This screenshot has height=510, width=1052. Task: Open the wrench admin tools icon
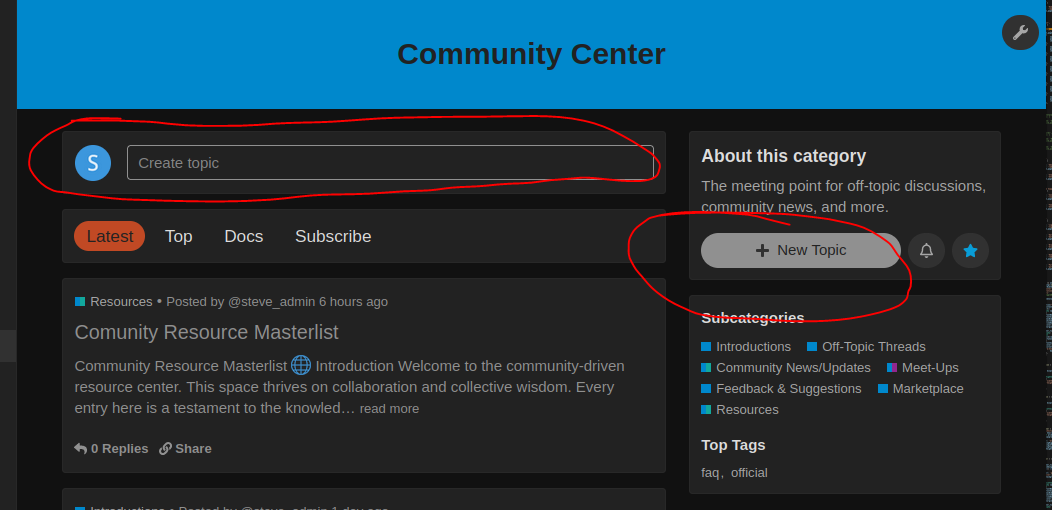tap(1020, 32)
